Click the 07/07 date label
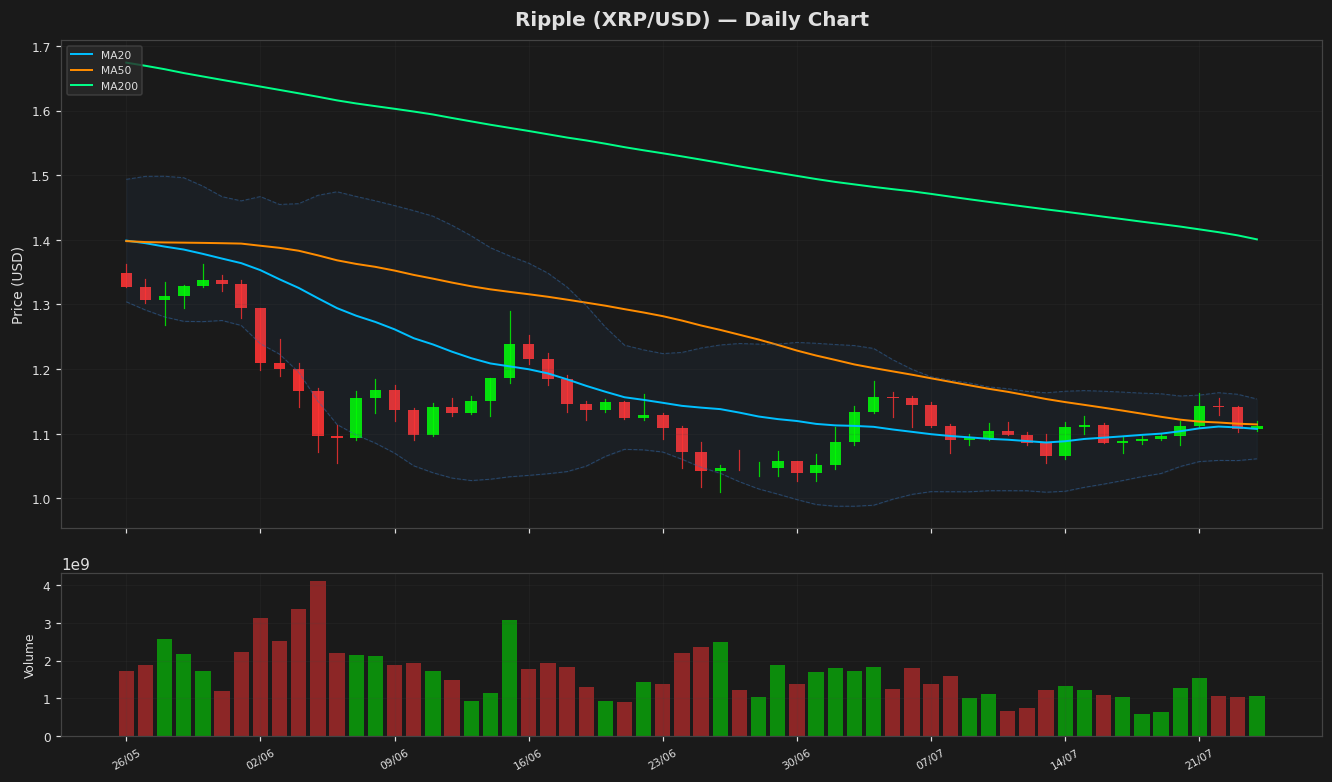This screenshot has height=782, width=1332. 930,759
